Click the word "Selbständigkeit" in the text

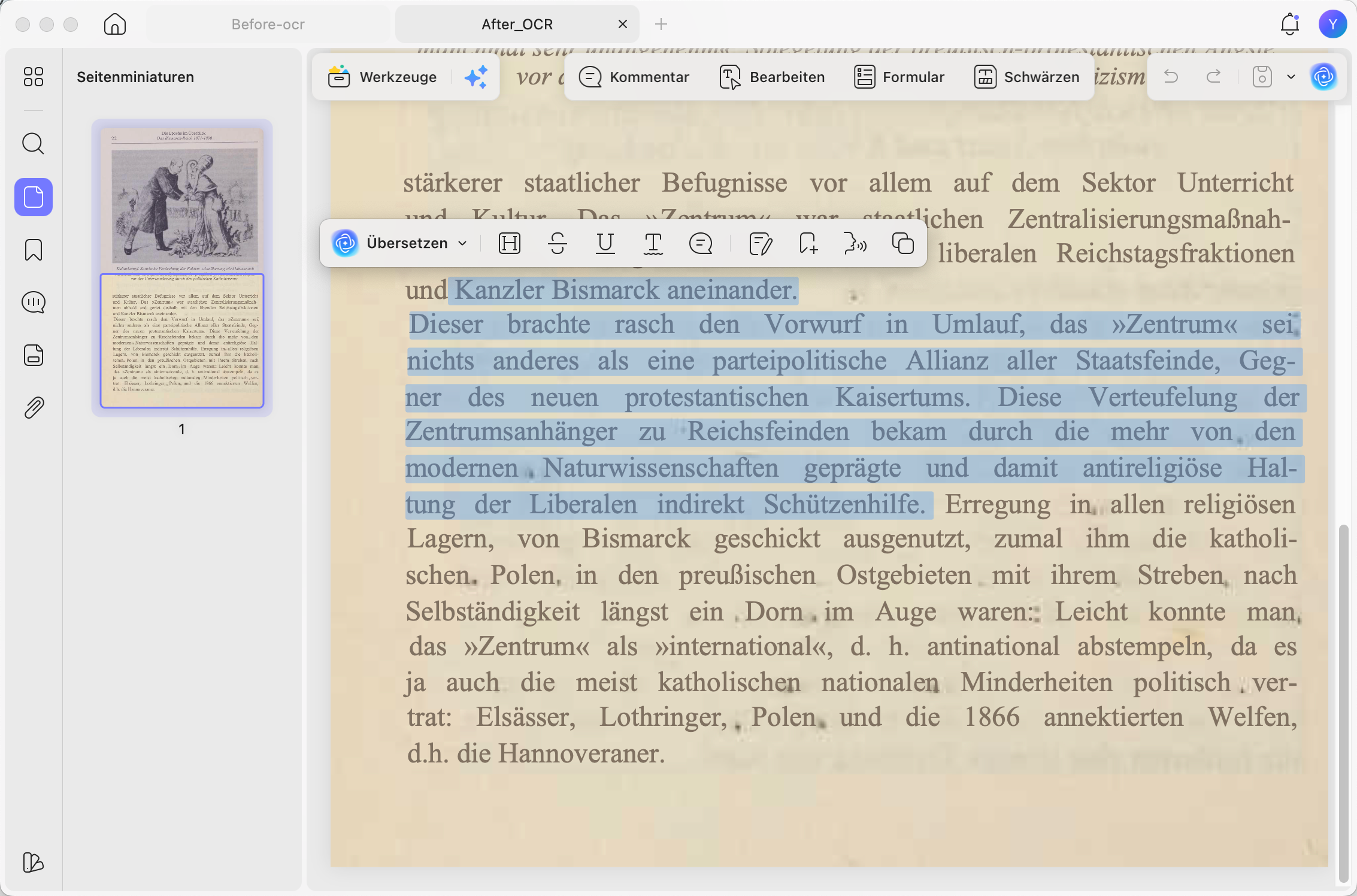493,612
